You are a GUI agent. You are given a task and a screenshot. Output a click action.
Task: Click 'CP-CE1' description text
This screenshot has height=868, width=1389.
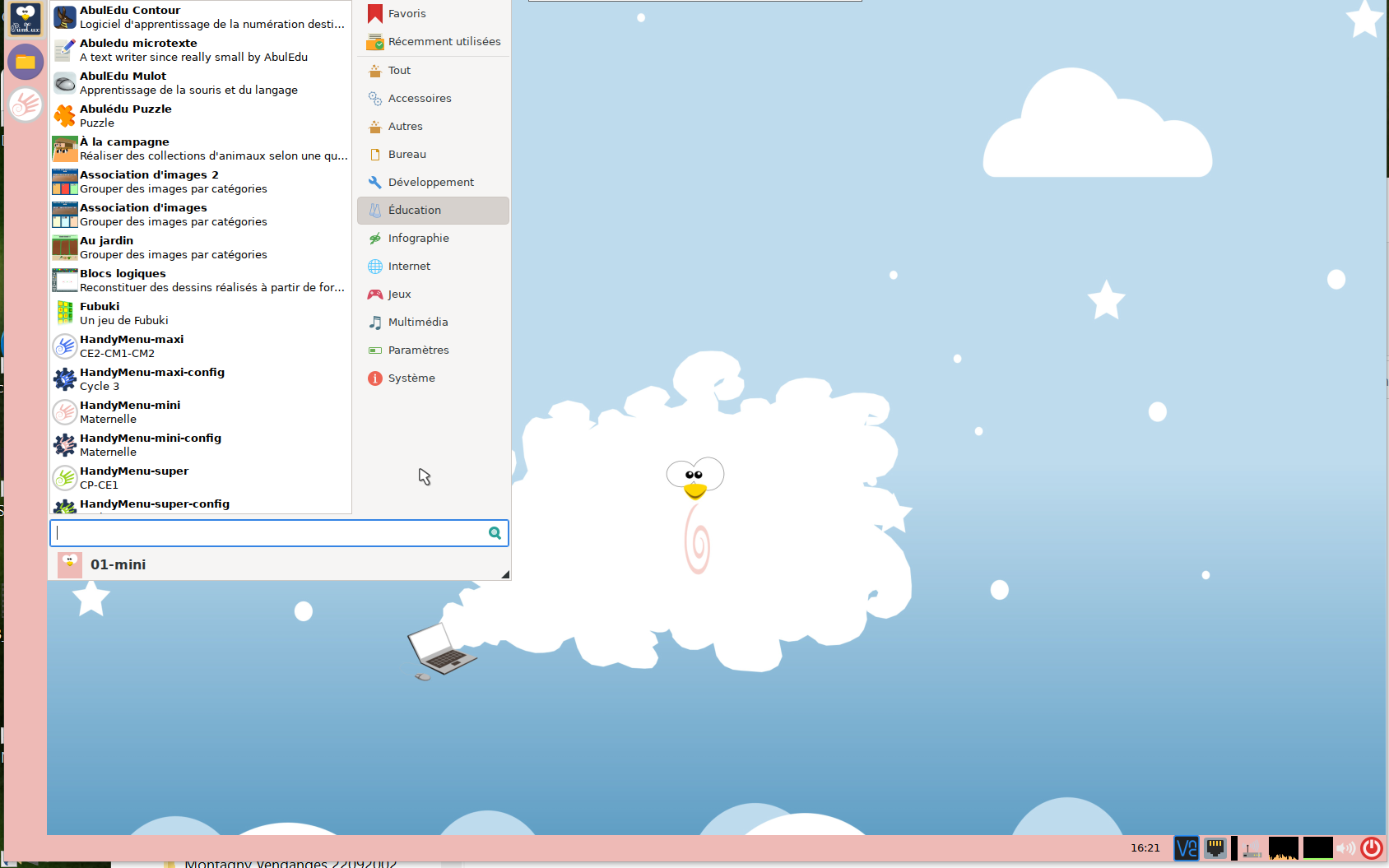(99, 485)
